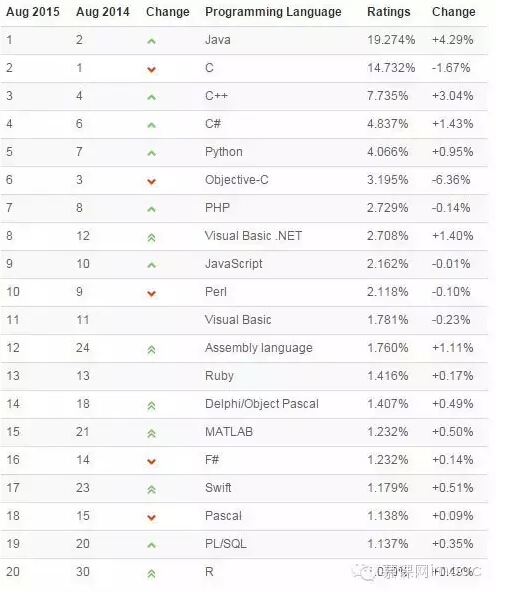Click Java's 19.274% rating value
508x593 pixels.
click(x=391, y=40)
